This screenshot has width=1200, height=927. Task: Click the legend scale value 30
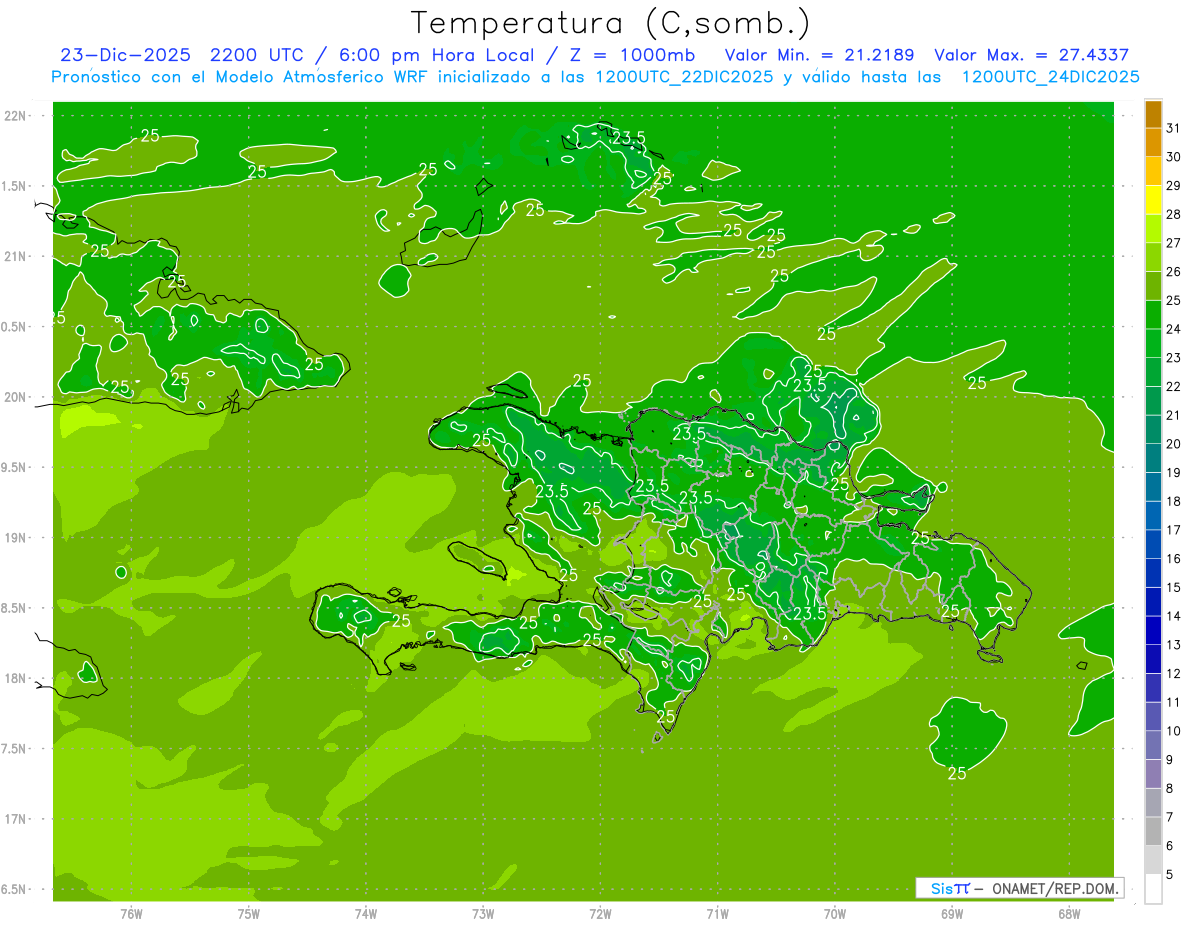(1173, 157)
